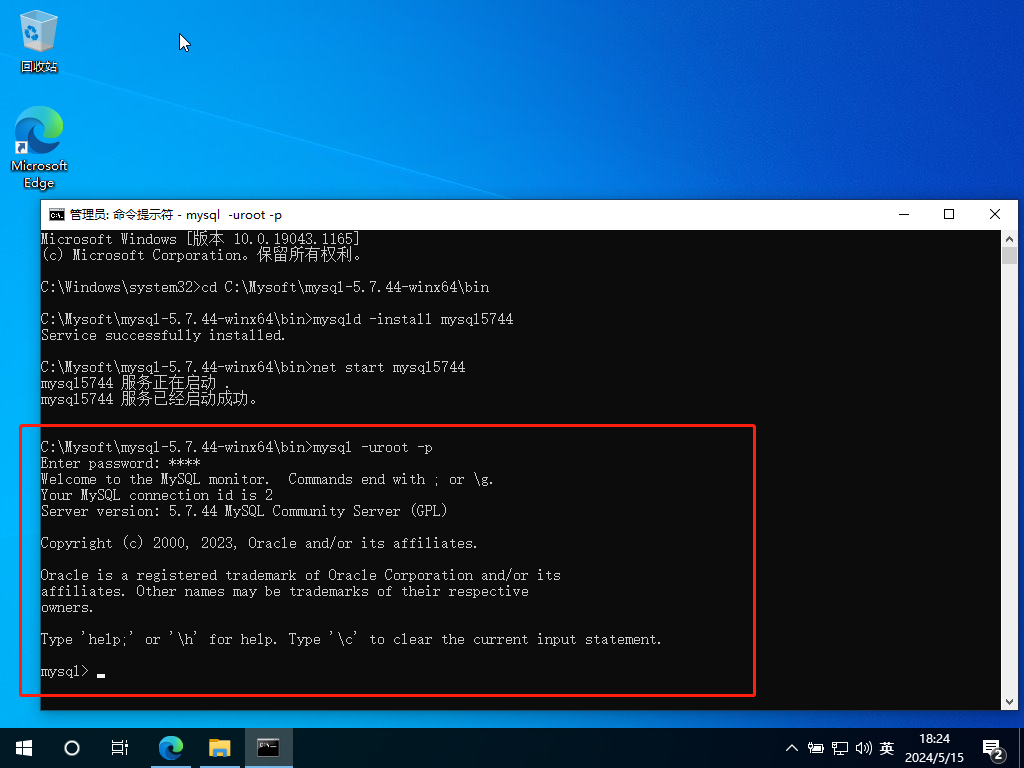The height and width of the screenshot is (768, 1024).
Task: Open File Explorer from the taskbar
Action: [219, 747]
